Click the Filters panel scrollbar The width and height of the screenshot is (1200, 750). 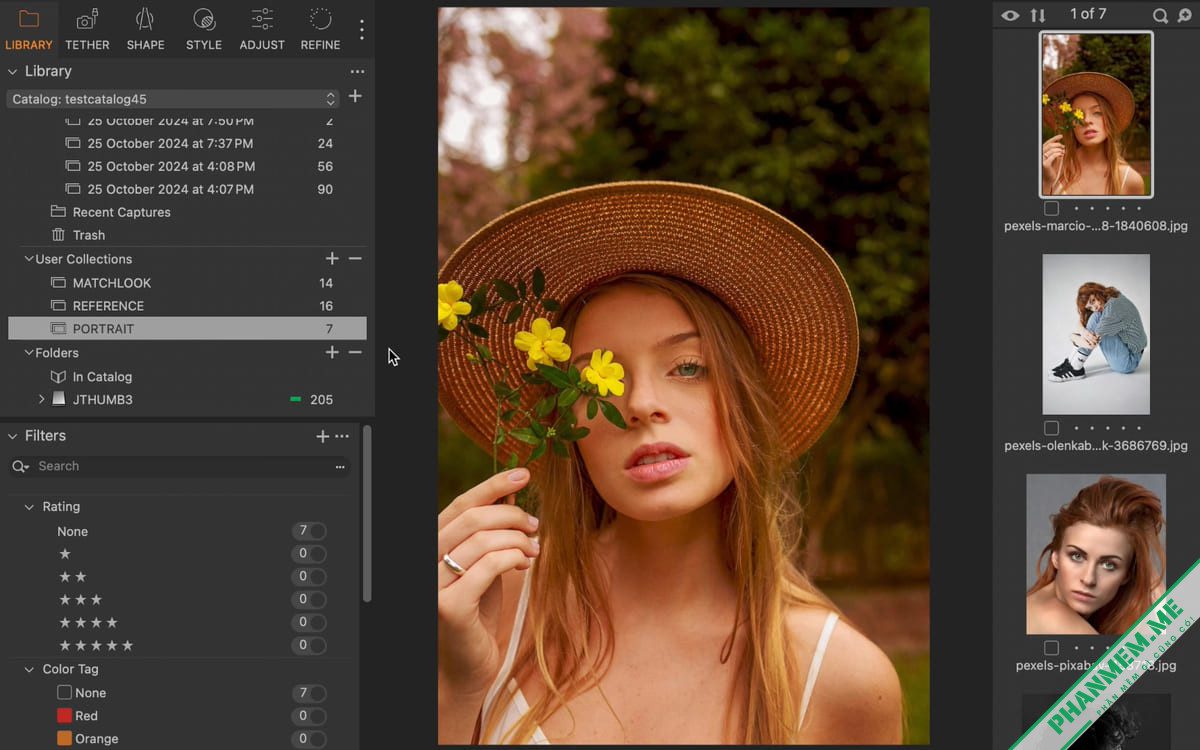(x=367, y=514)
